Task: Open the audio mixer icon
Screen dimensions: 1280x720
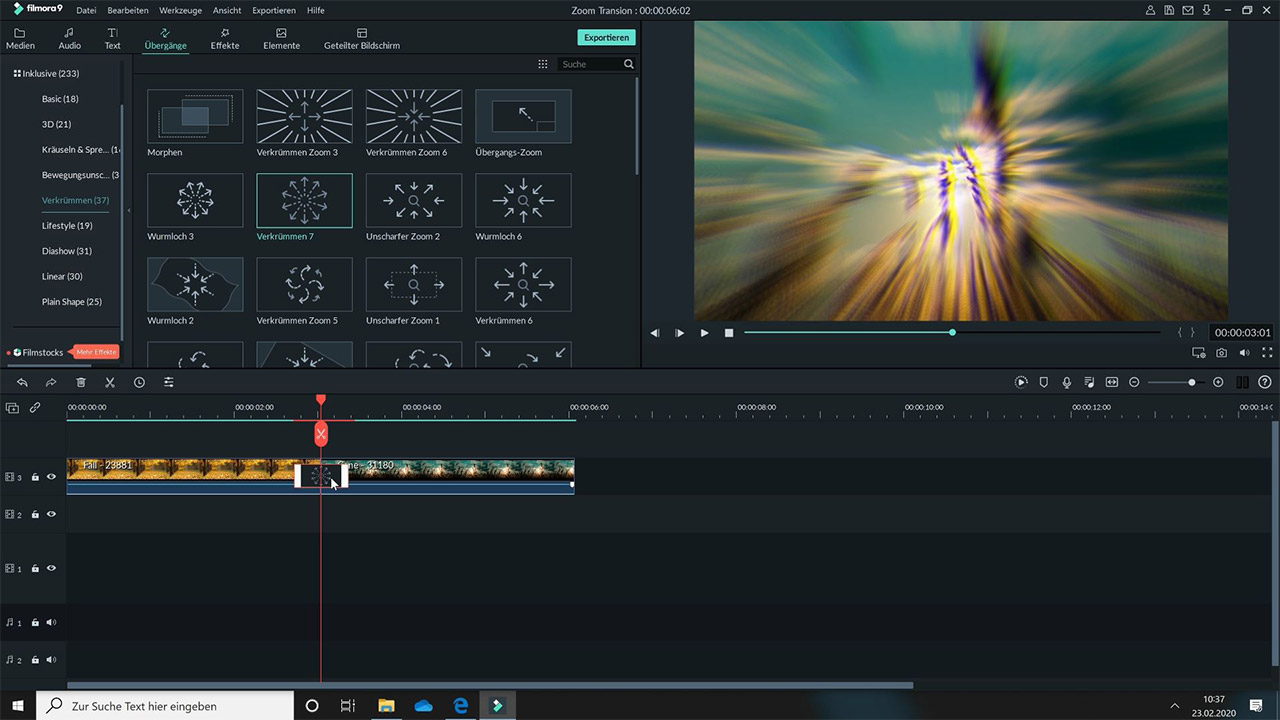Action: pyautogui.click(x=1089, y=382)
